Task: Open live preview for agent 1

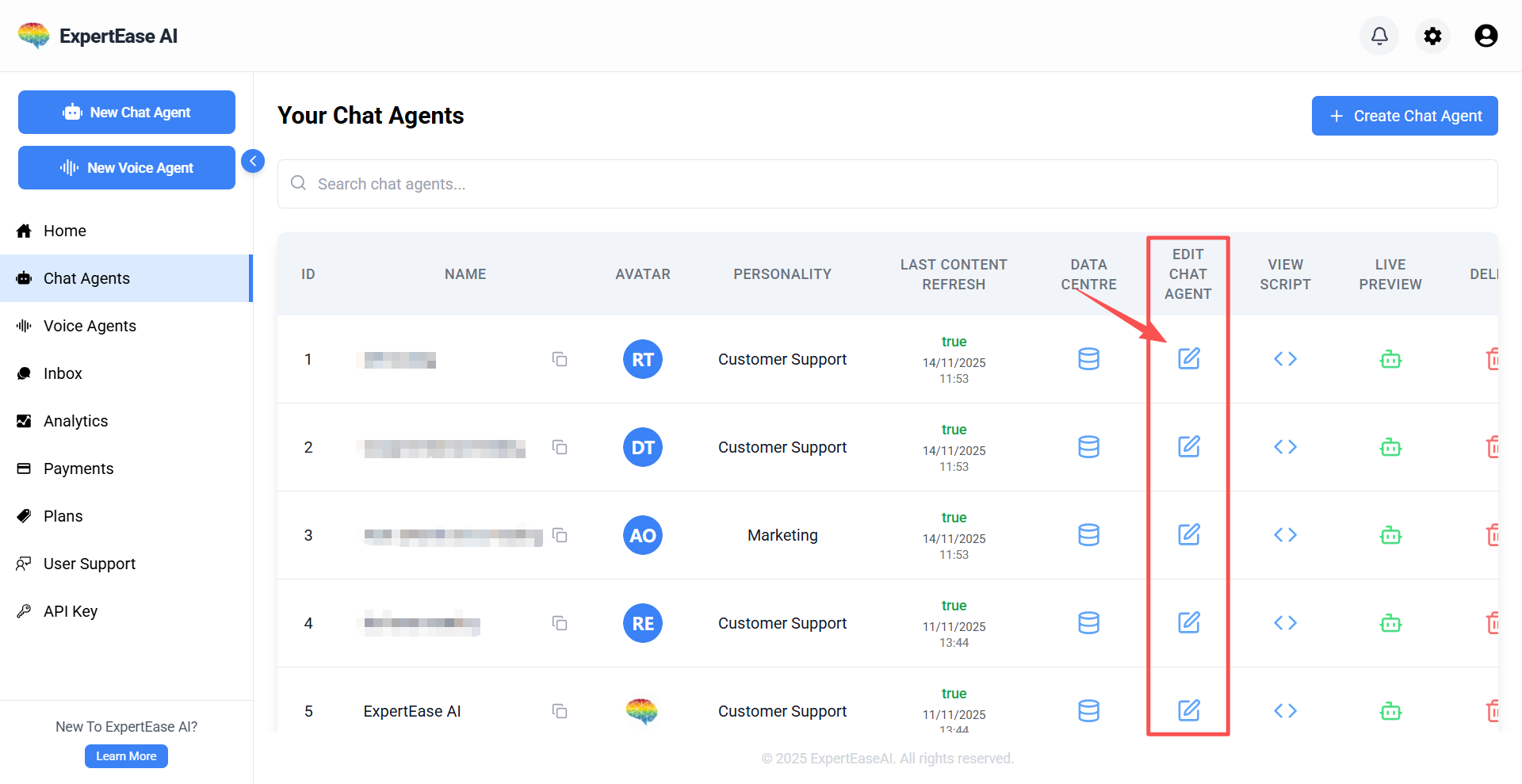Action: click(x=1390, y=359)
